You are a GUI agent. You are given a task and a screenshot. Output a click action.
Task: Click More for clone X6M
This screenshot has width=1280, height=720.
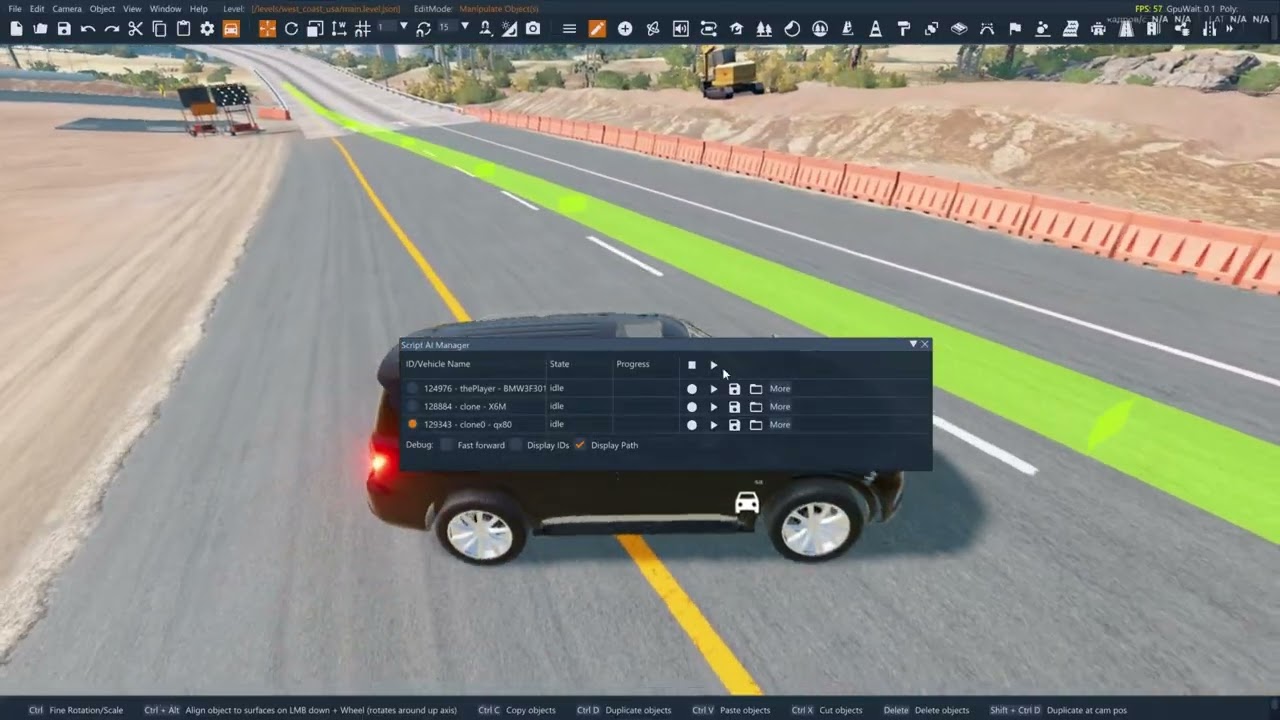[x=780, y=407]
